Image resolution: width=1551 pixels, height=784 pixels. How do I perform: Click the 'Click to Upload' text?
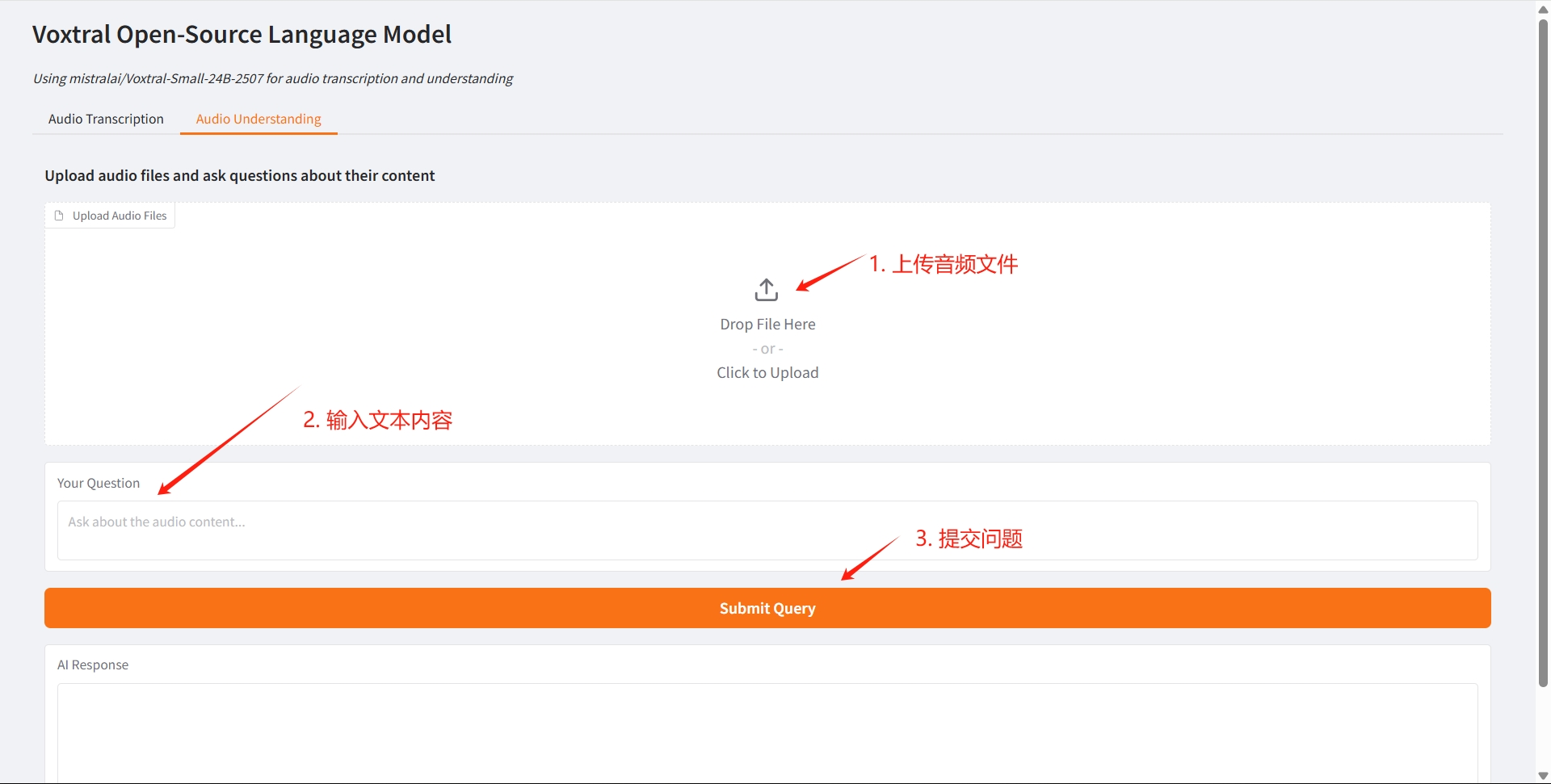point(767,372)
